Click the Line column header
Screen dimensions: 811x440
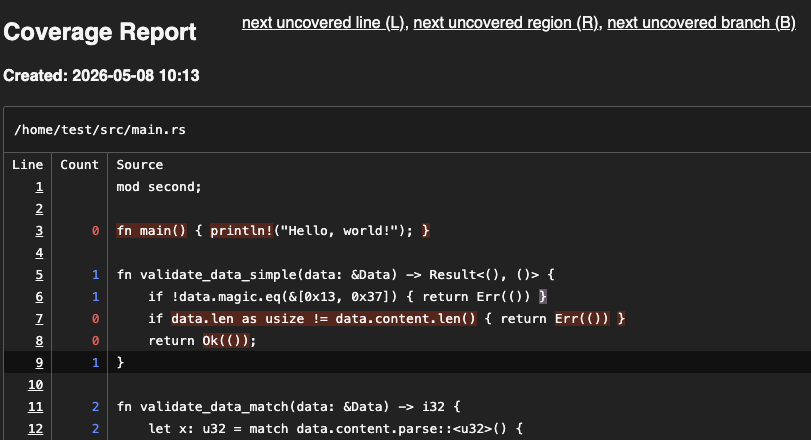point(27,164)
